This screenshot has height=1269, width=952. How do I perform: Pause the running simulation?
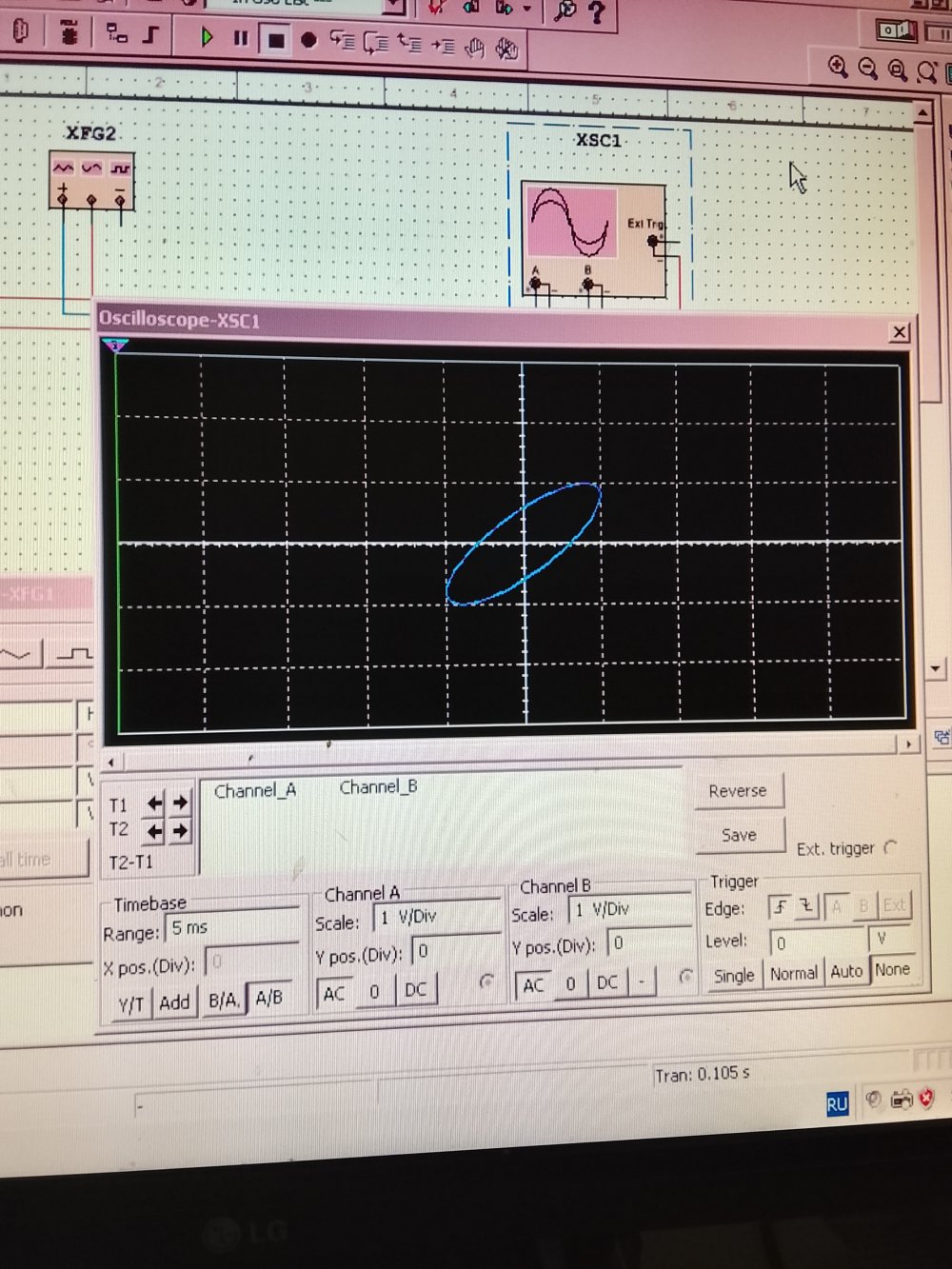(241, 39)
